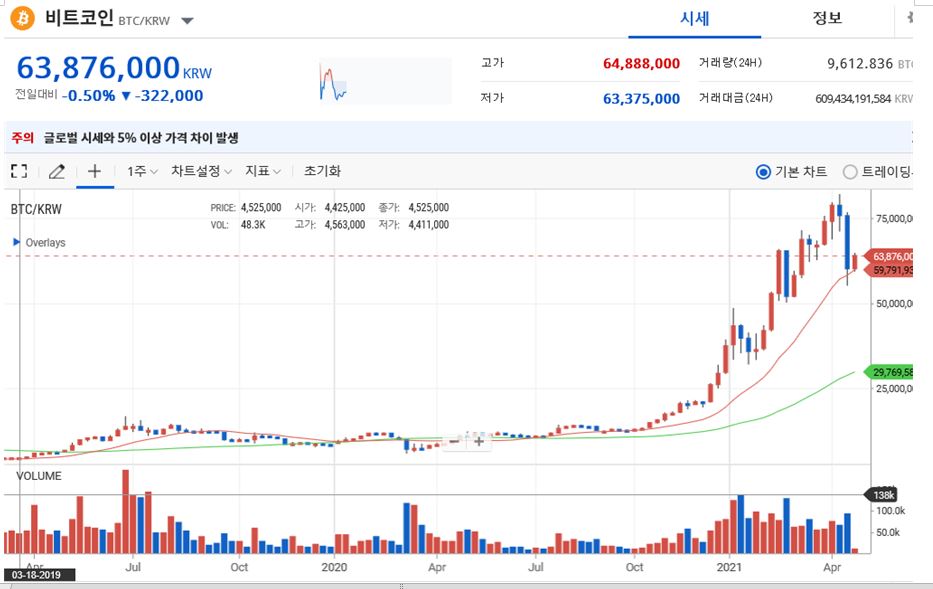Click the VOLUME panel label

(x=39, y=476)
